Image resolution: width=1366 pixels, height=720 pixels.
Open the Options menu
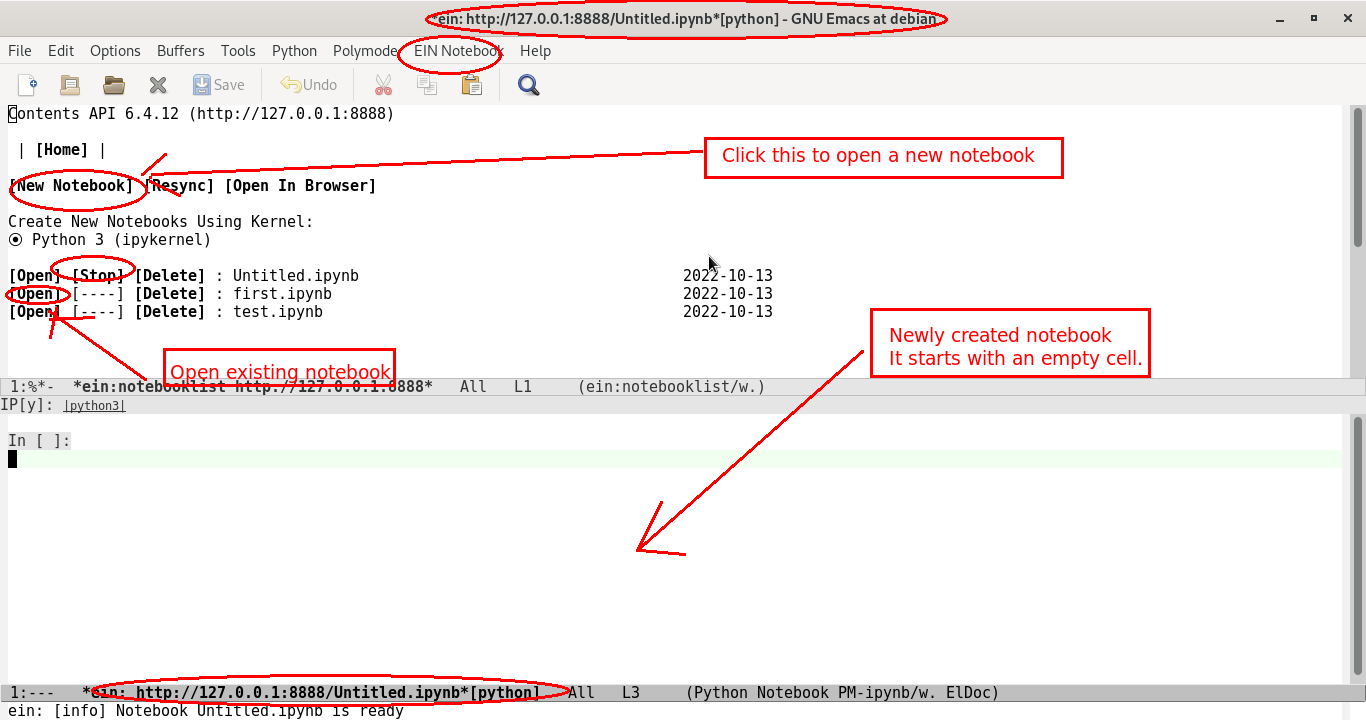point(115,51)
